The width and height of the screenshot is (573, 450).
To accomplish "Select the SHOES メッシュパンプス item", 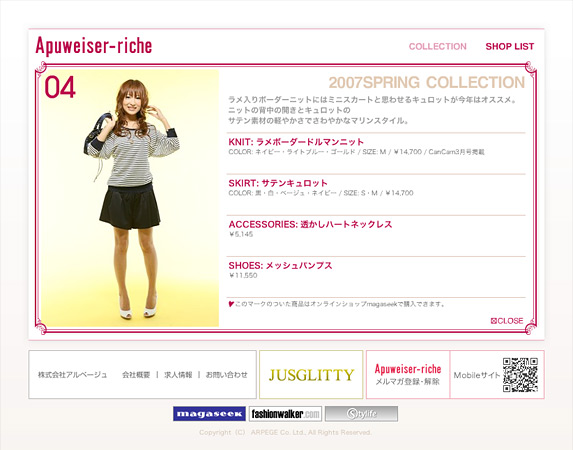I will click(x=280, y=265).
